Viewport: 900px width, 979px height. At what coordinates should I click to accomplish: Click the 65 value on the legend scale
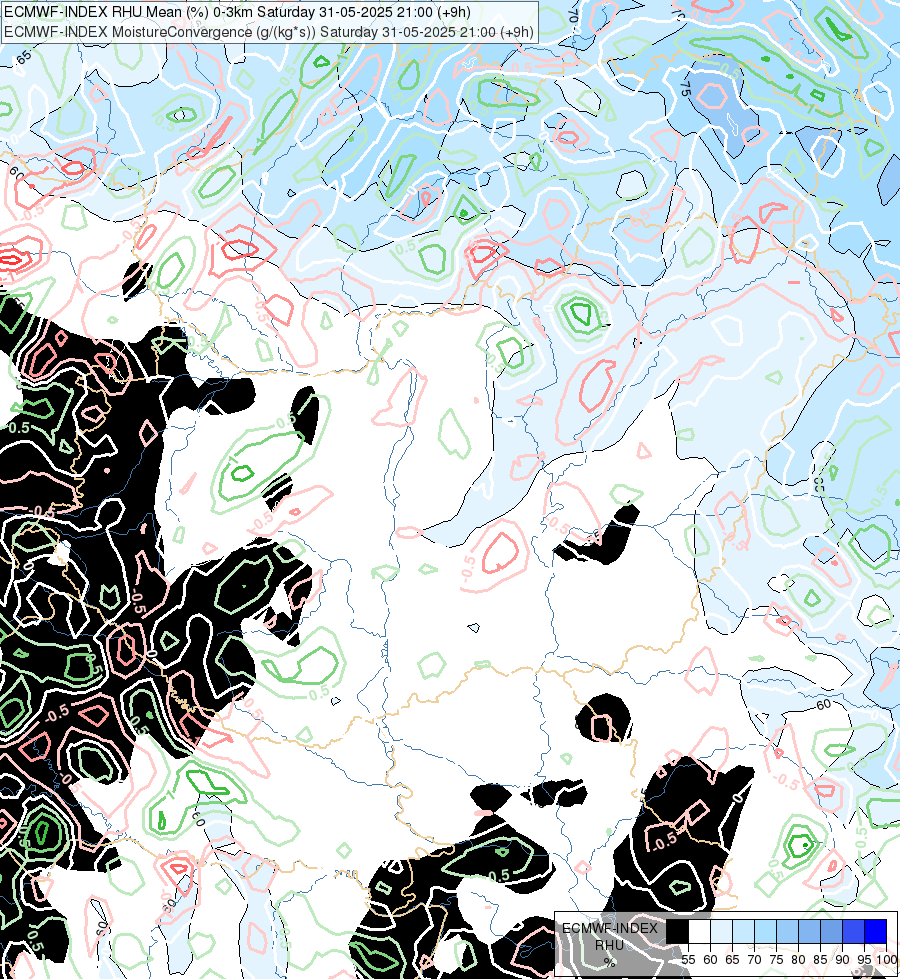coord(732,960)
